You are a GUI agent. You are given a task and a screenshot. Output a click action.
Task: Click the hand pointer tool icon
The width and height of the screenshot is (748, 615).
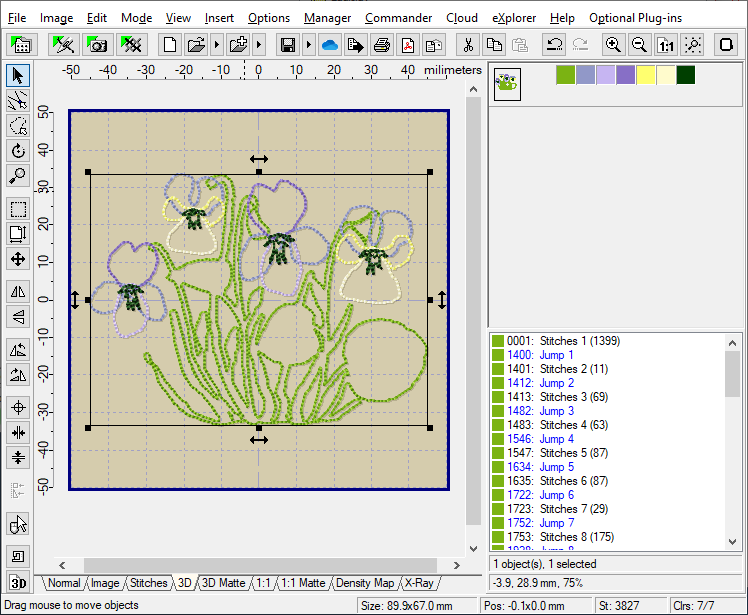(18, 524)
